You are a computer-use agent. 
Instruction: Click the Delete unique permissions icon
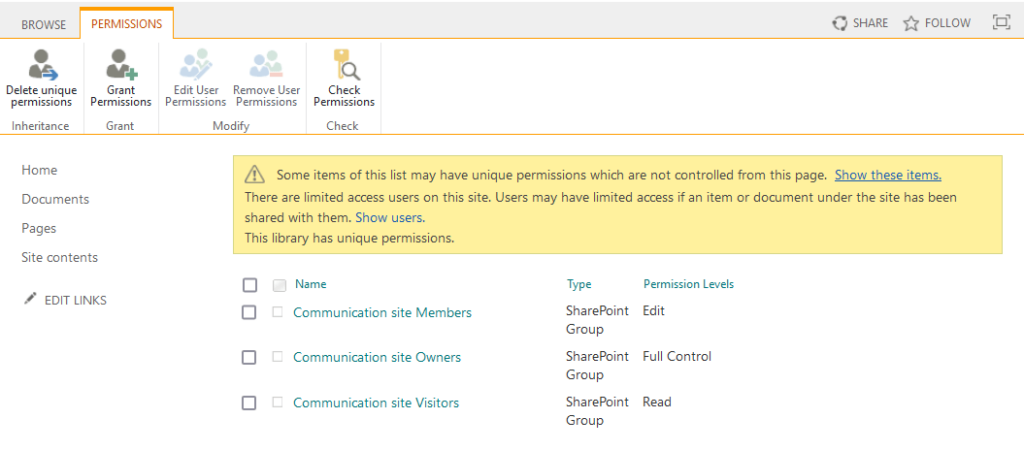pyautogui.click(x=43, y=65)
